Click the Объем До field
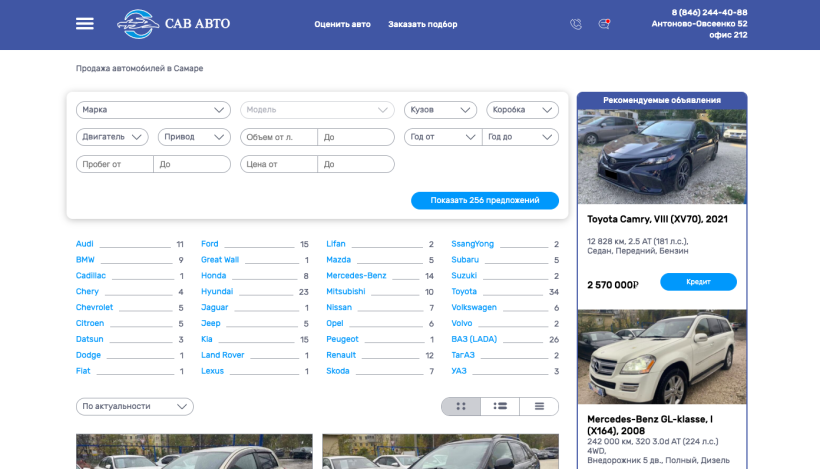 coord(356,137)
